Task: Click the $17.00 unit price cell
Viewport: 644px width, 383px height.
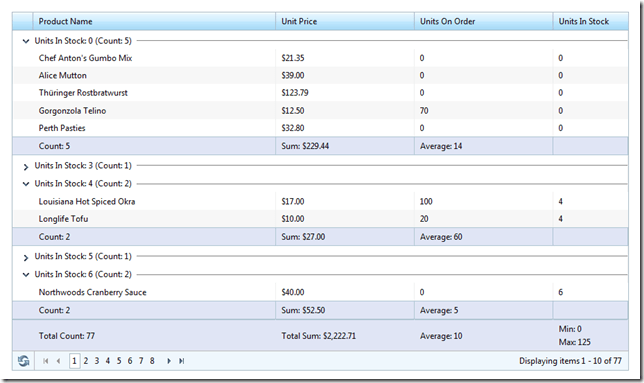Action: [345, 202]
